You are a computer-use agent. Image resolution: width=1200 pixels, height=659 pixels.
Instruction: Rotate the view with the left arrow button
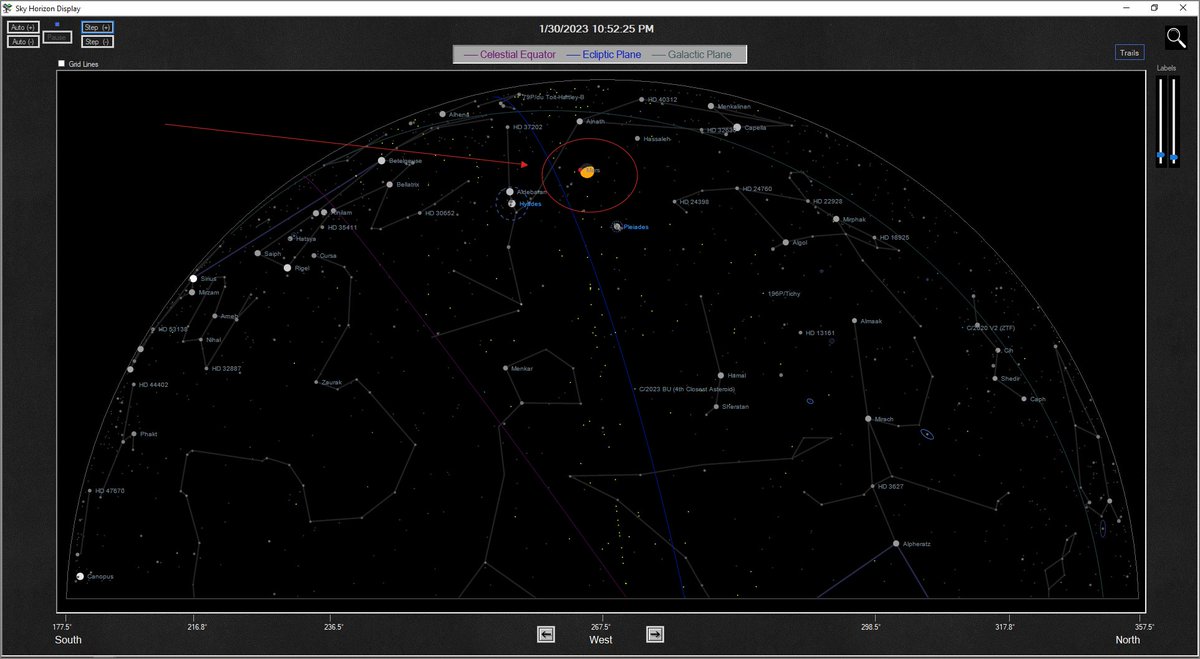(546, 634)
